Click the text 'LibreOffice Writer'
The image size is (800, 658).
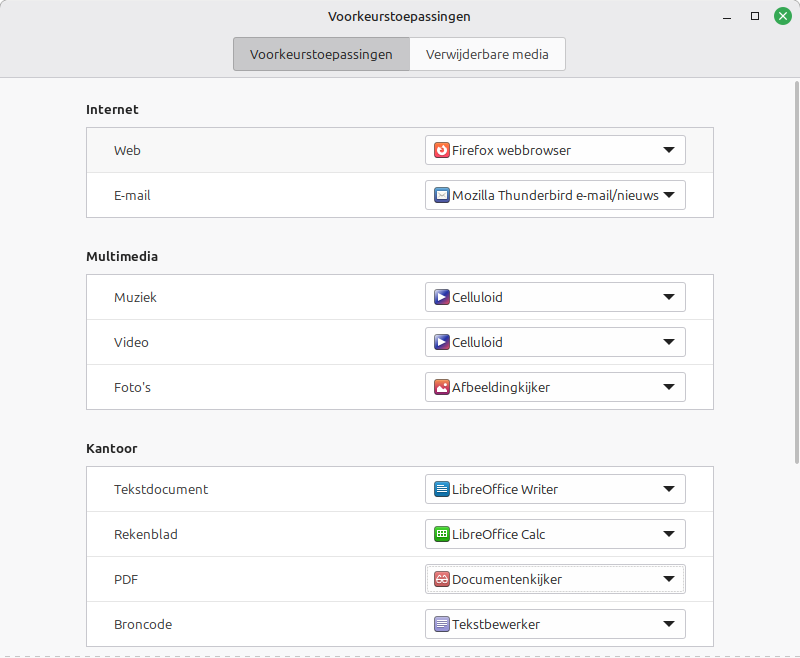(x=505, y=489)
